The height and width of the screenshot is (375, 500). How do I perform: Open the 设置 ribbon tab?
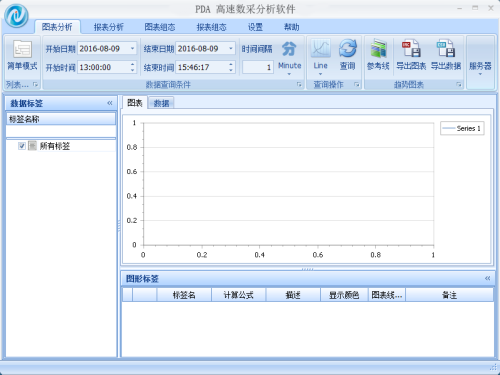click(255, 27)
